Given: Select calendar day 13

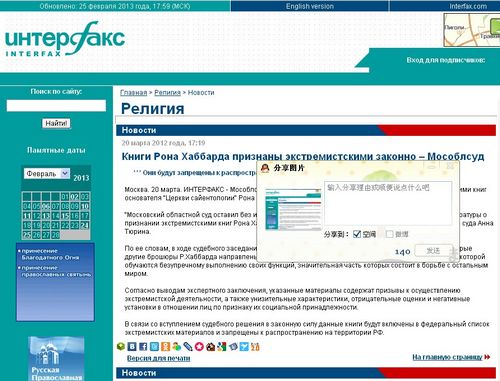Looking at the screenshot, I should (x=46, y=216).
